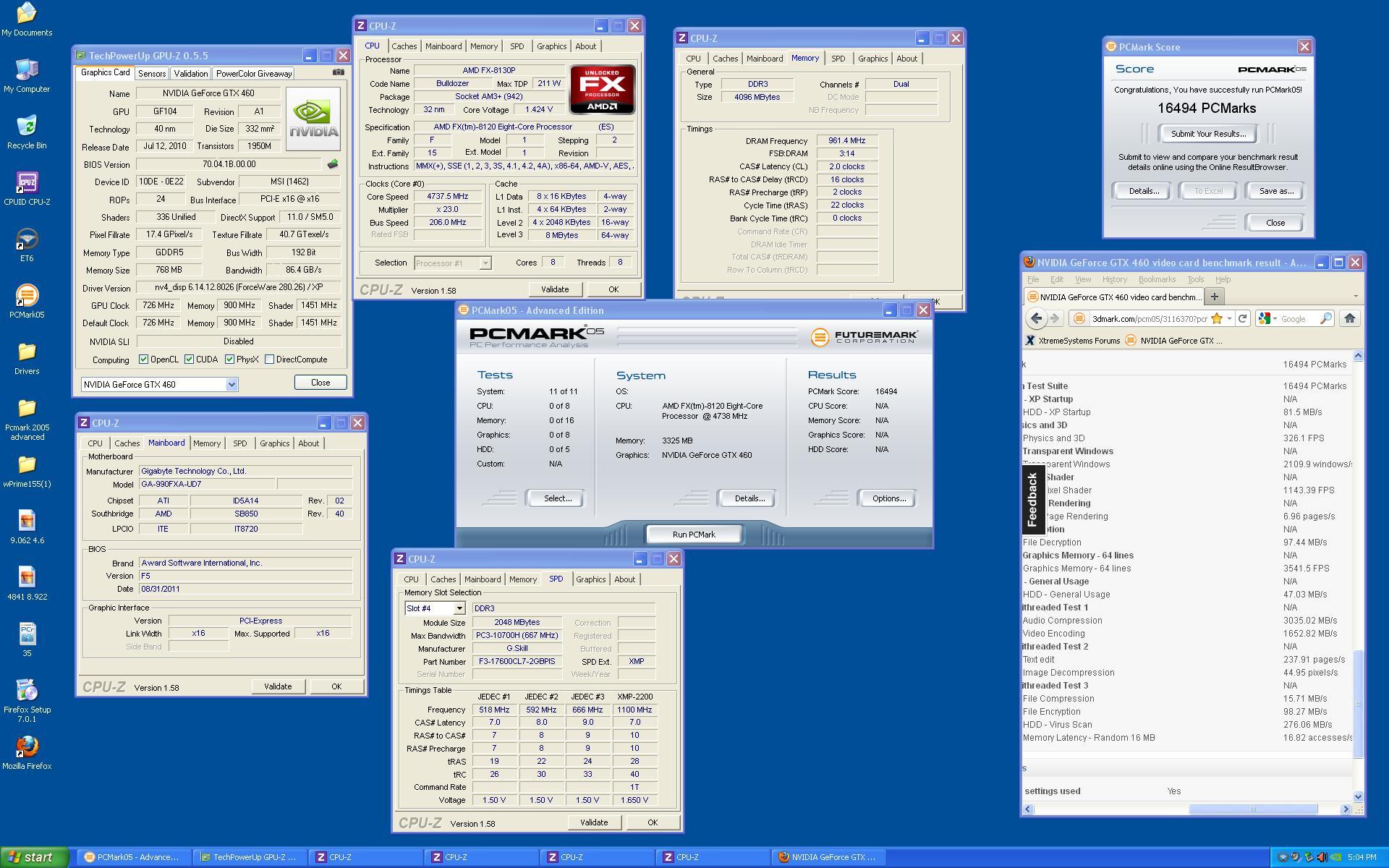This screenshot has width=1389, height=868.
Task: Click the Windows start button
Action: tap(35, 857)
